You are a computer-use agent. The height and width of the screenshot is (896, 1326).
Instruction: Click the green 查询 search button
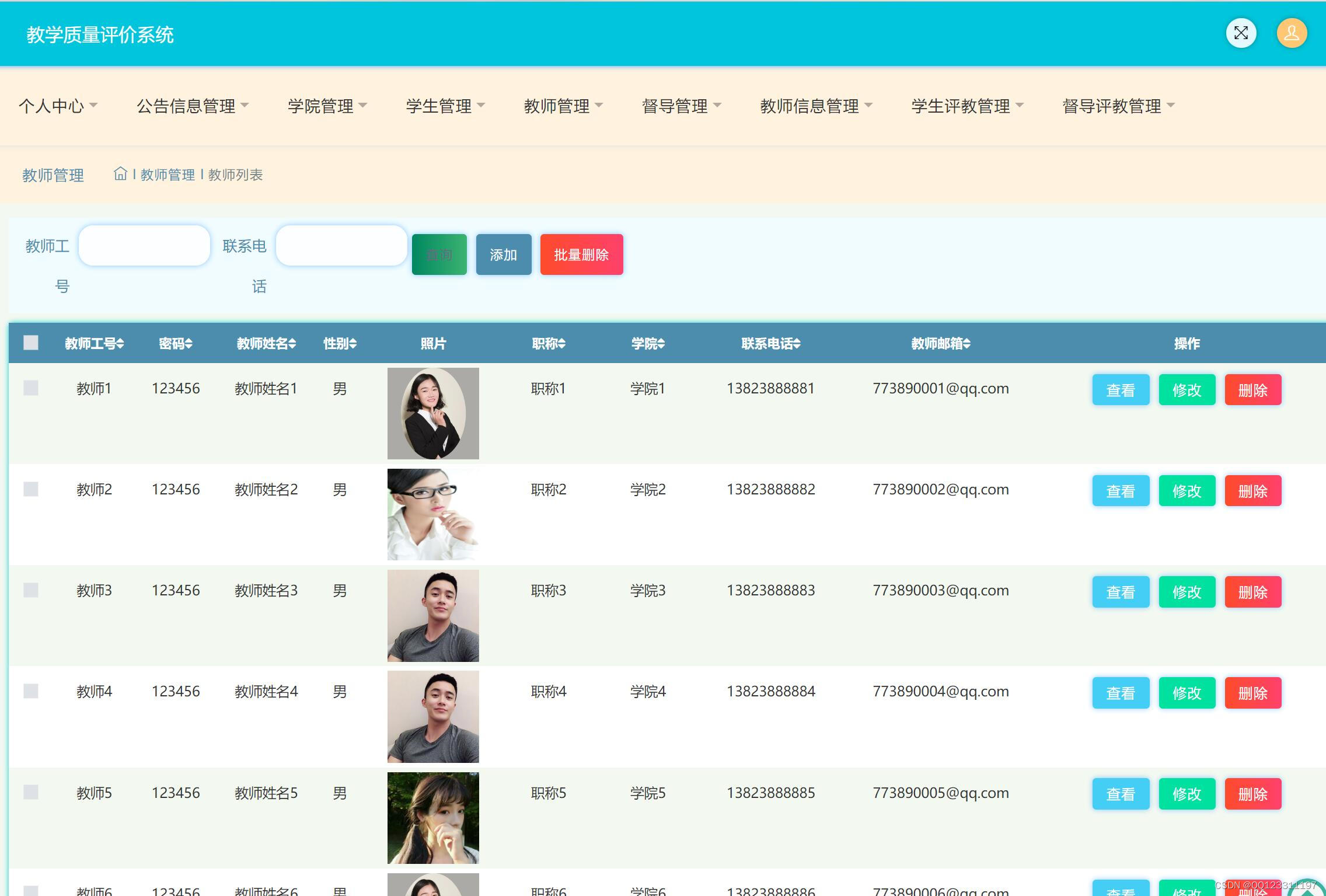(x=439, y=254)
